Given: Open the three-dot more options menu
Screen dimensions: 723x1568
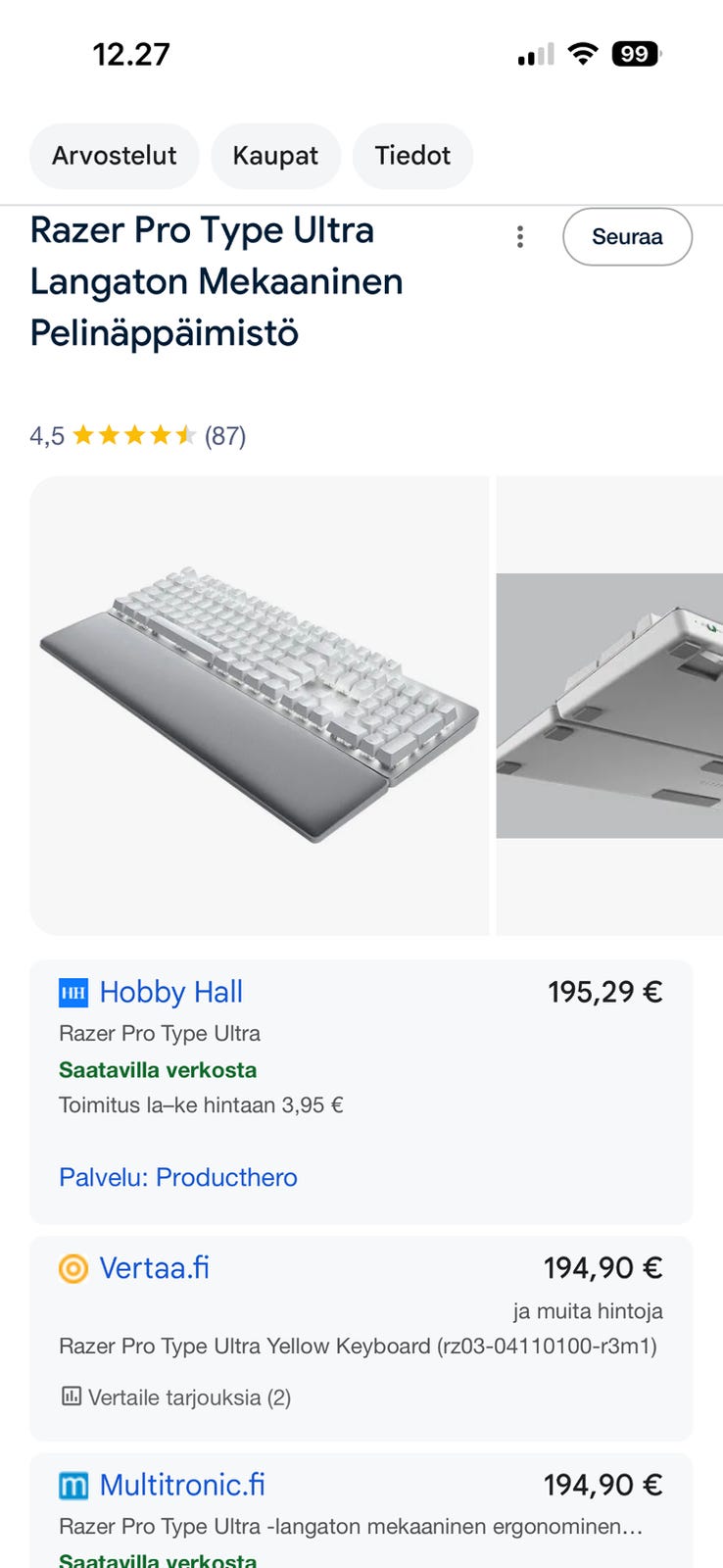Looking at the screenshot, I should pos(520,237).
